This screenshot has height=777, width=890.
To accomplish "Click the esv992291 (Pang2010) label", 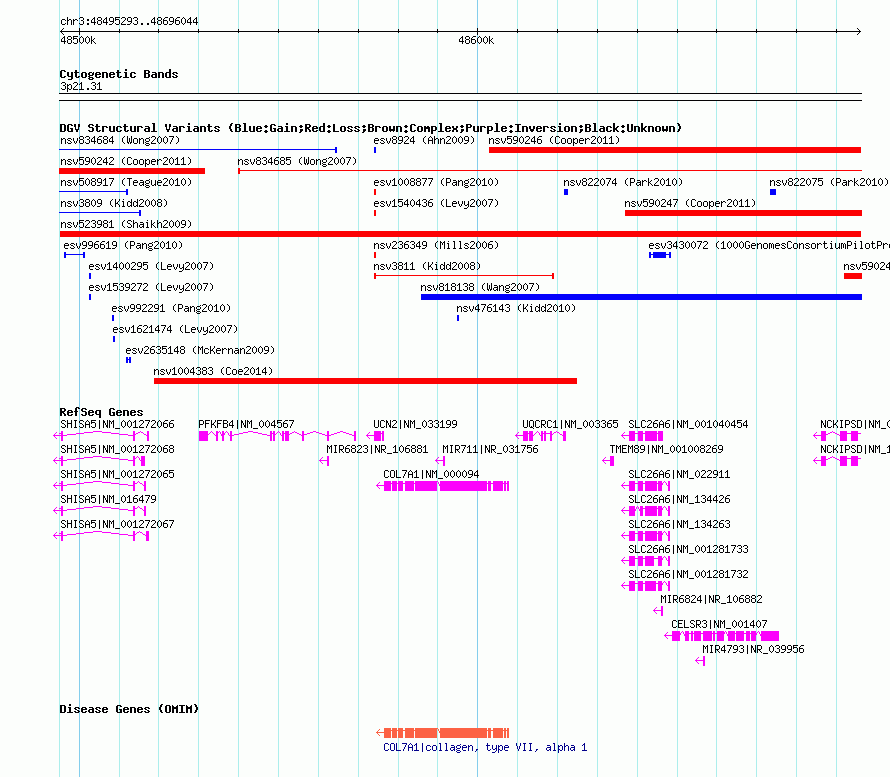I will point(171,308).
